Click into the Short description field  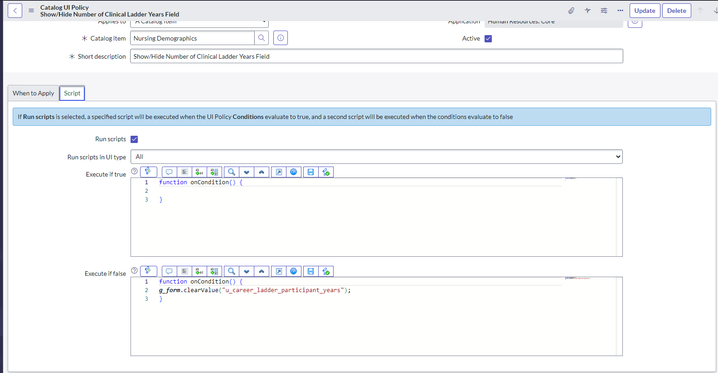click(x=376, y=56)
